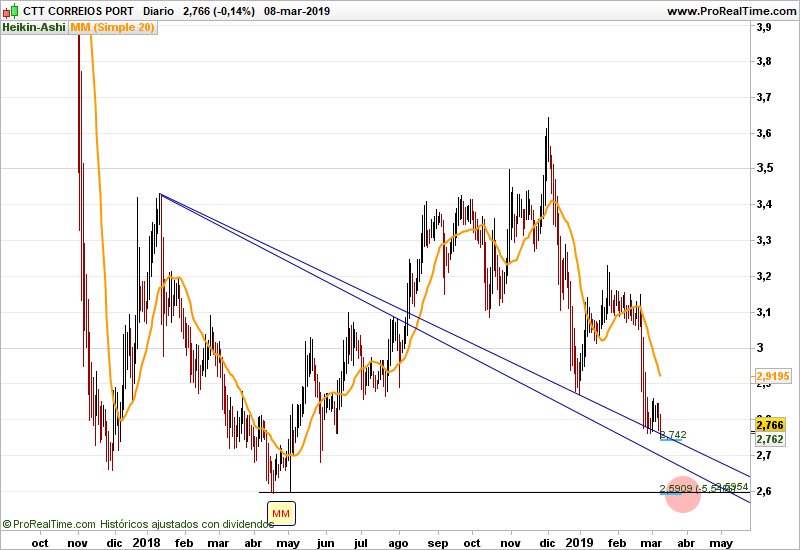800x550 pixels.
Task: Click the 2,742 level label on chart
Action: coord(673,435)
